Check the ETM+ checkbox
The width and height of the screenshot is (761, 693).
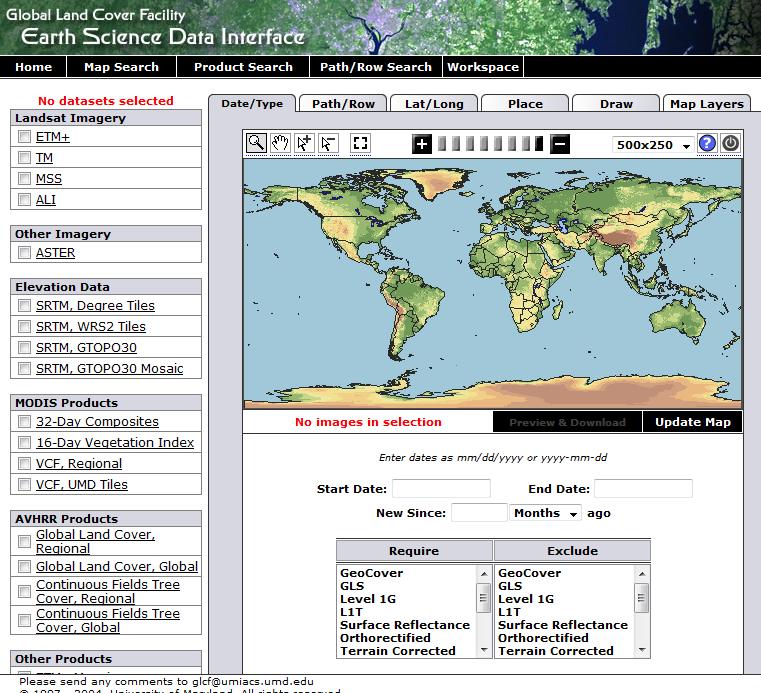24,136
